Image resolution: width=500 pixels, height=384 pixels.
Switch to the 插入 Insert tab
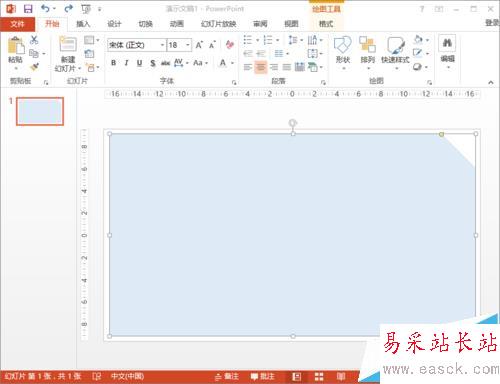tap(83, 24)
